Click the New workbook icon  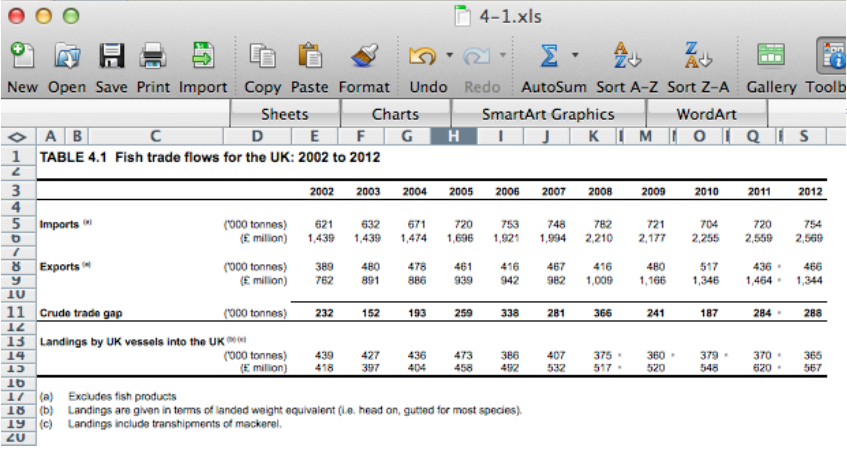[21, 55]
